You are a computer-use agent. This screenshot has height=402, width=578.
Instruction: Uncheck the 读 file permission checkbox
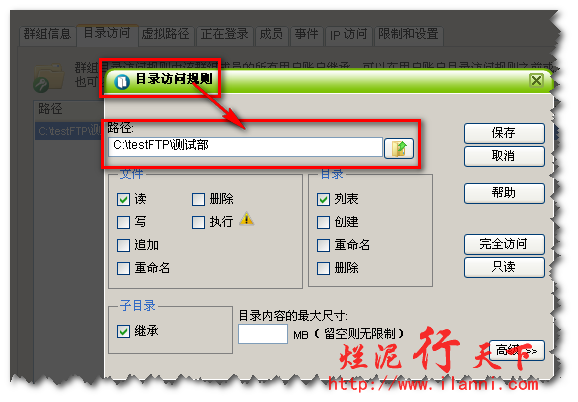coord(123,199)
